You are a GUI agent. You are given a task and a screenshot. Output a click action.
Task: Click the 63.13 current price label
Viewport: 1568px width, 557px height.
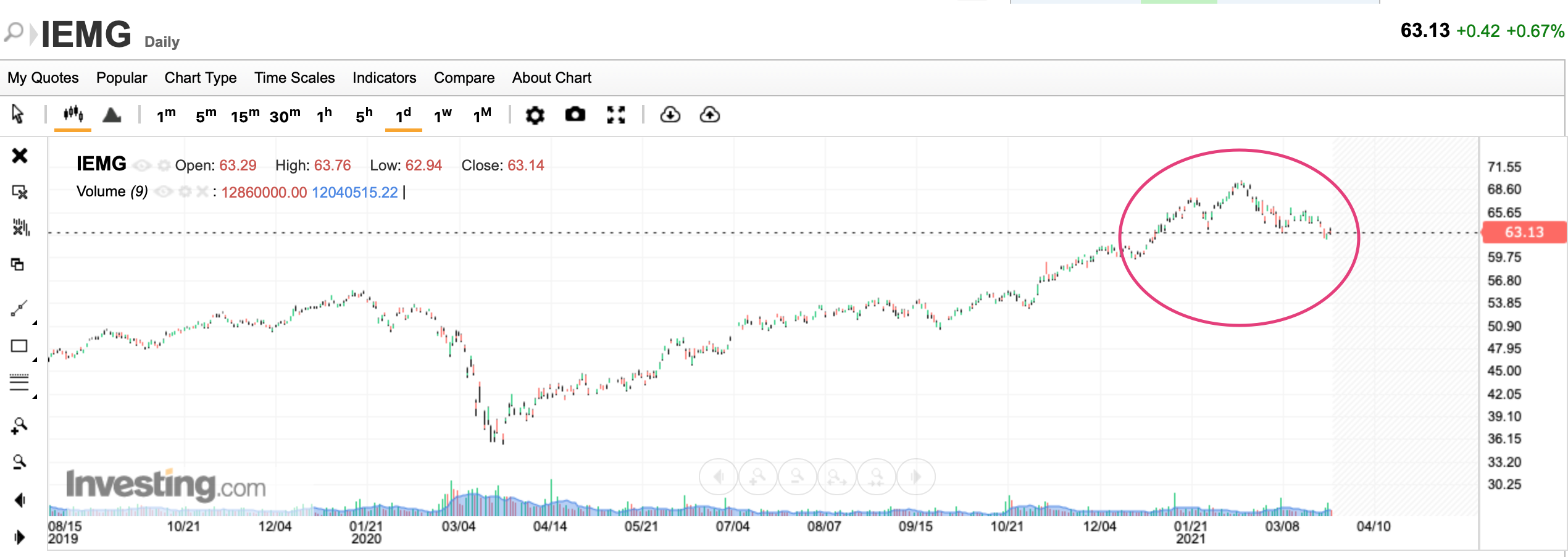click(1523, 232)
